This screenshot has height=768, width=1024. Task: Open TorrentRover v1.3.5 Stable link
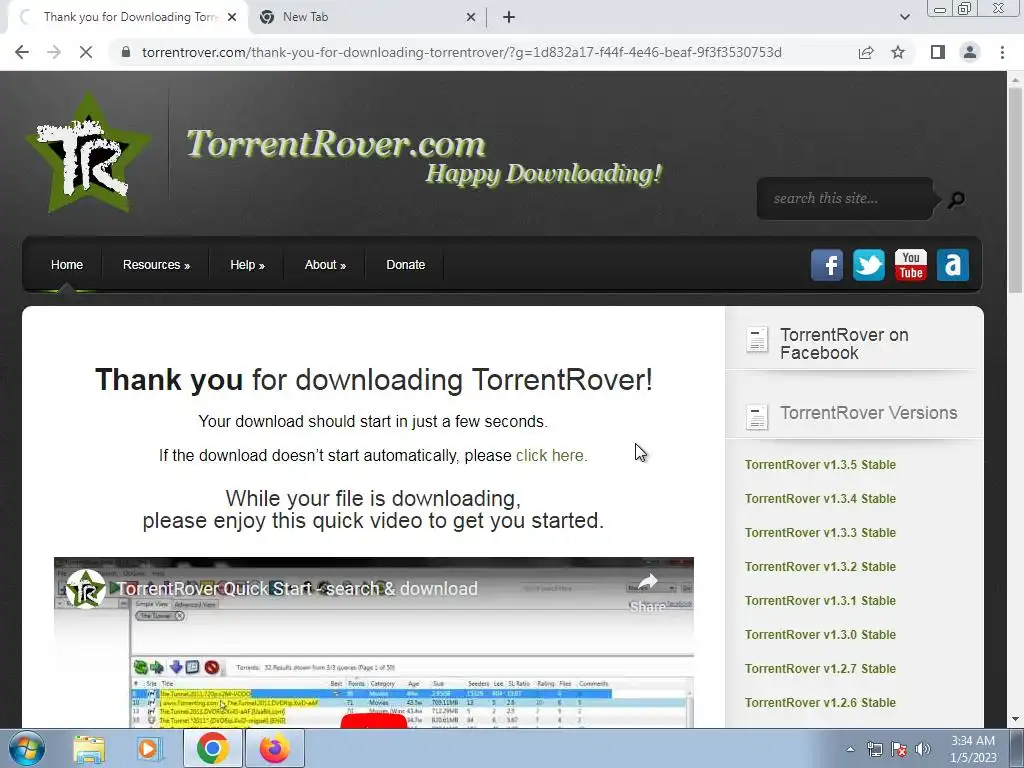[820, 465]
